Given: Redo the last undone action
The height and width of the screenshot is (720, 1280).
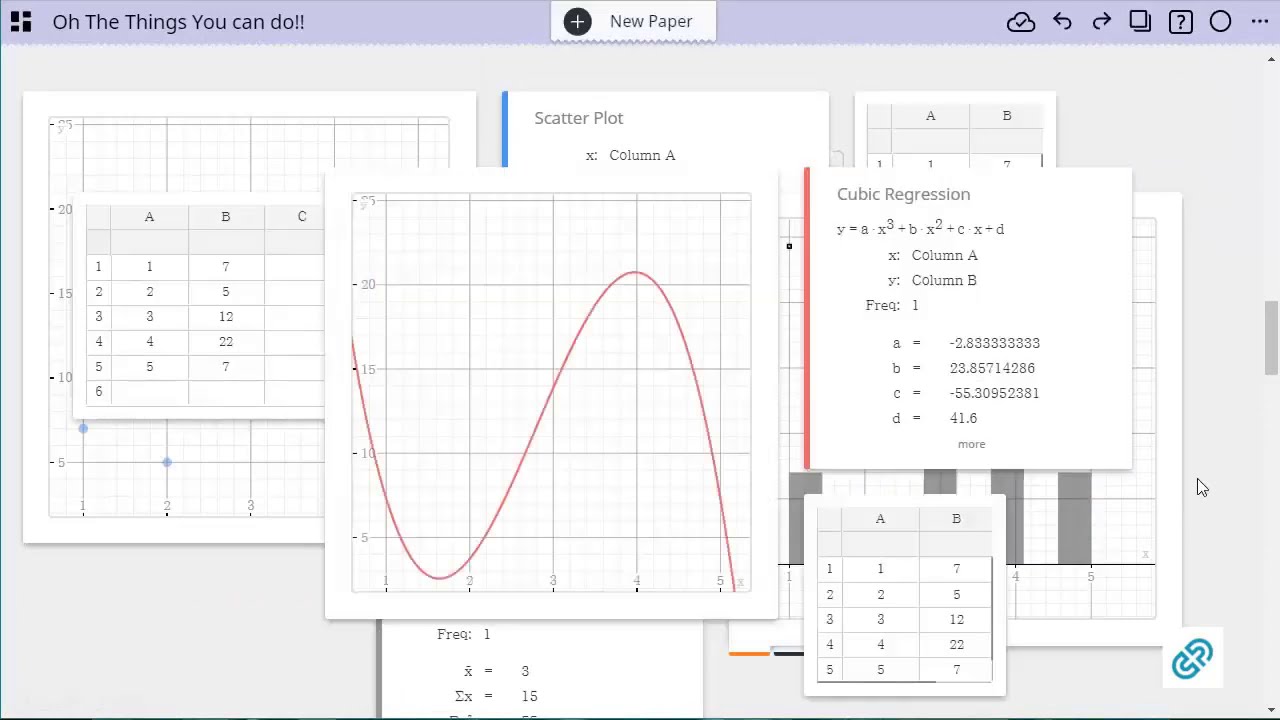Looking at the screenshot, I should (x=1101, y=22).
